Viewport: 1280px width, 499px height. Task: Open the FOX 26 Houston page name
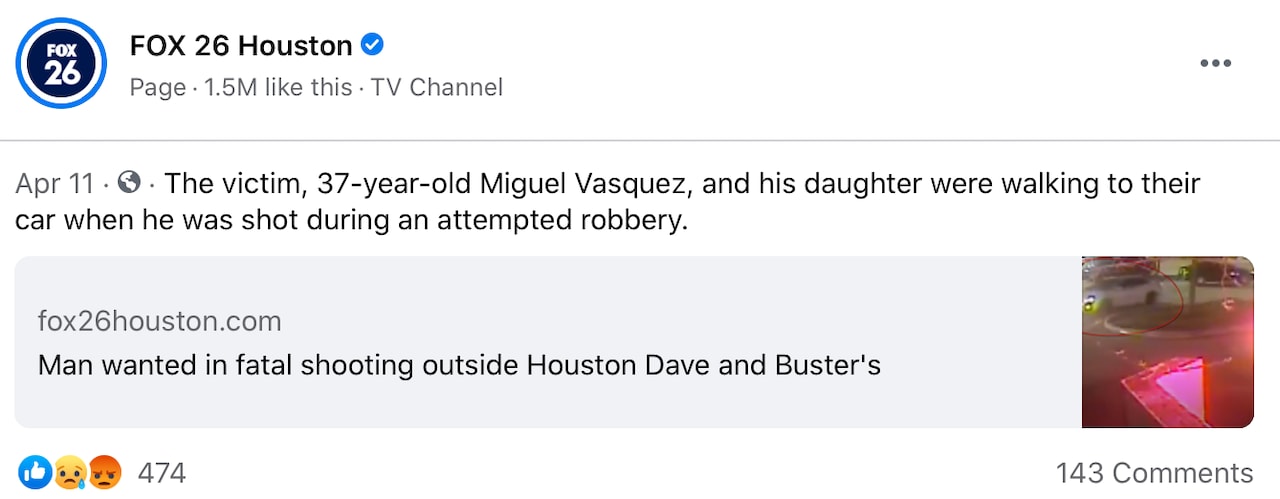pos(241,46)
